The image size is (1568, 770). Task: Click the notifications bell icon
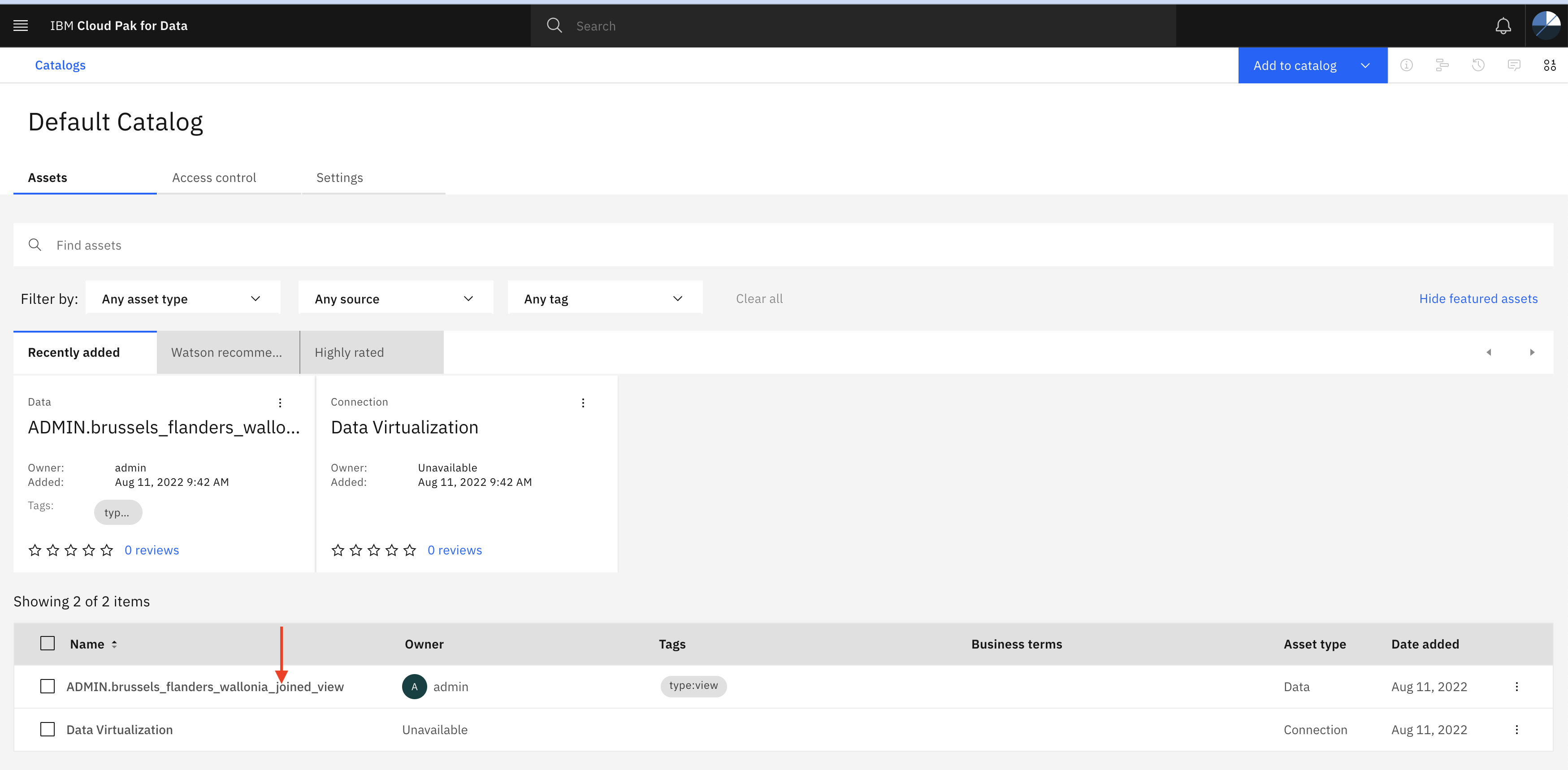point(1503,26)
